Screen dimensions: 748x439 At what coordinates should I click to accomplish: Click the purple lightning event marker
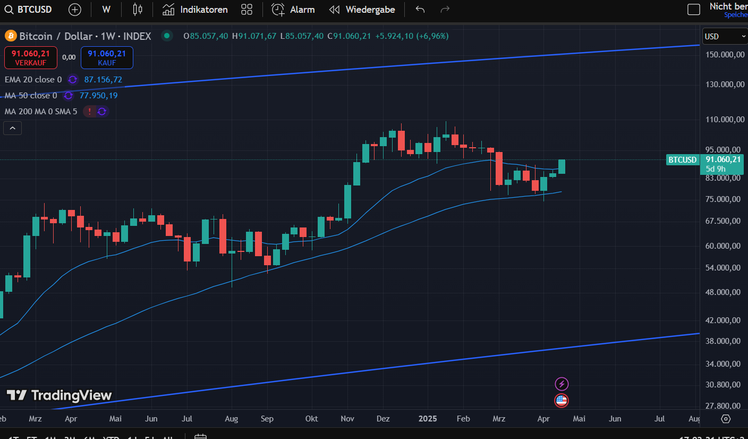(561, 384)
